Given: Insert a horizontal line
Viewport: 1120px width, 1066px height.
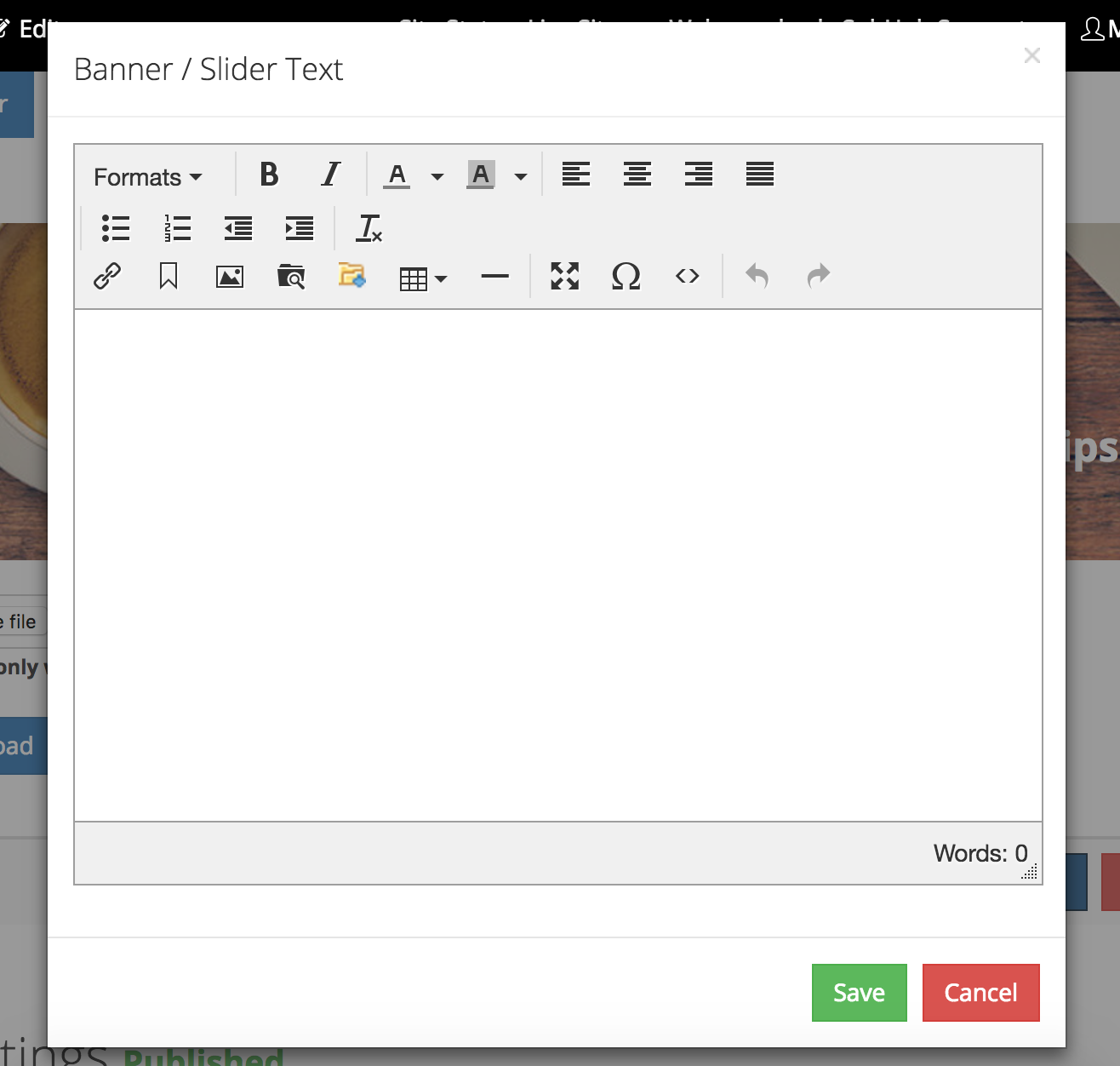Looking at the screenshot, I should (x=494, y=276).
